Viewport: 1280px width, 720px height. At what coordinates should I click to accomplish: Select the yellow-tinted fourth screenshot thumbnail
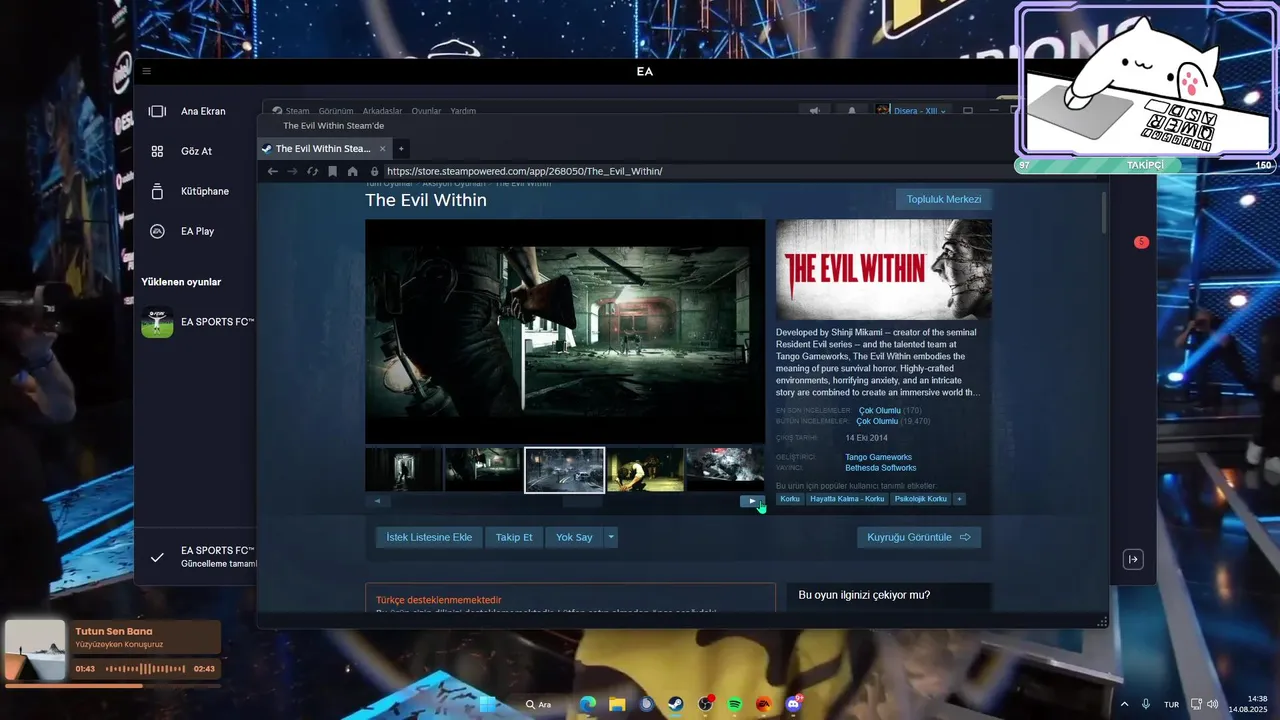[x=645, y=469]
